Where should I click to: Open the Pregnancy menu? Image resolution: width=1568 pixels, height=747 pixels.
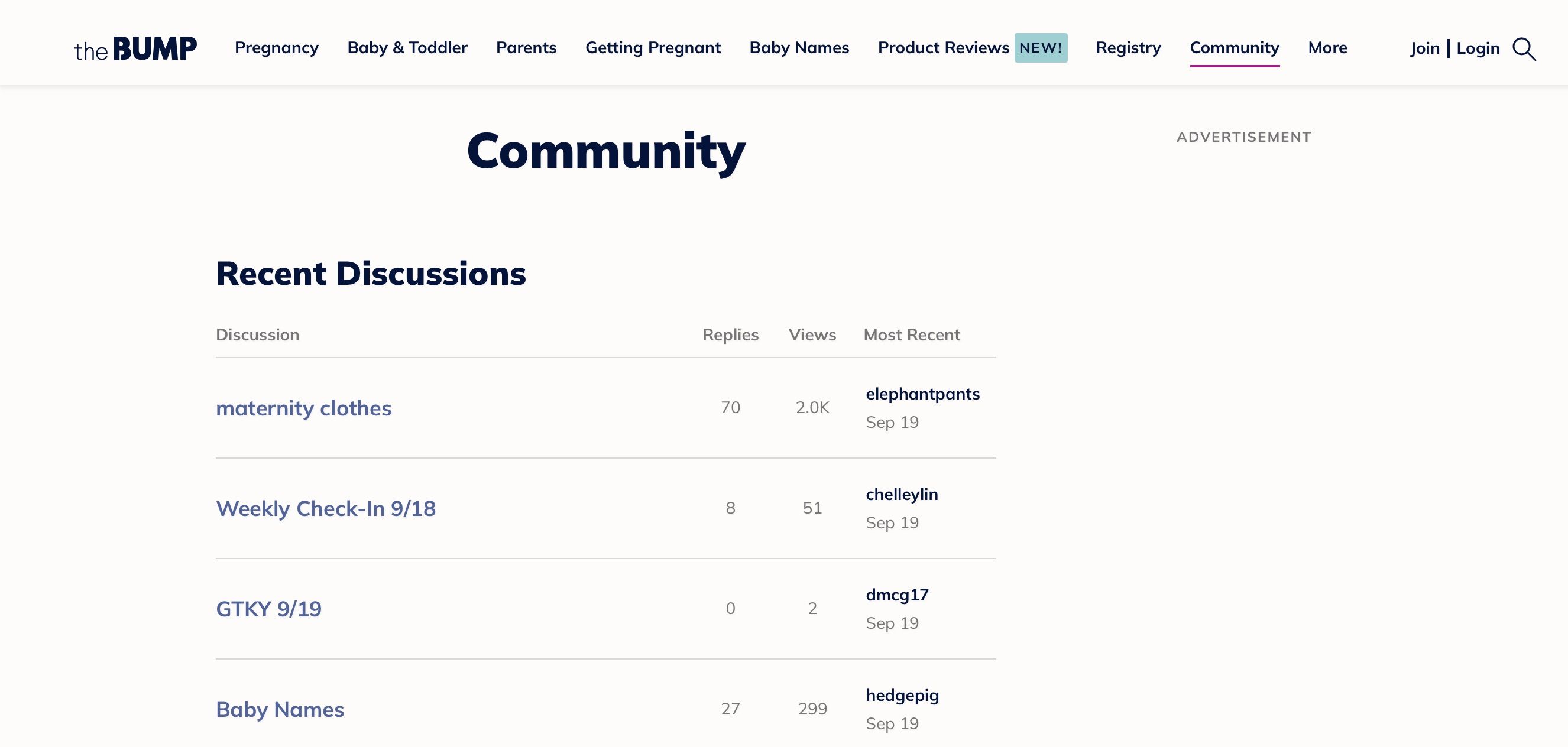277,47
